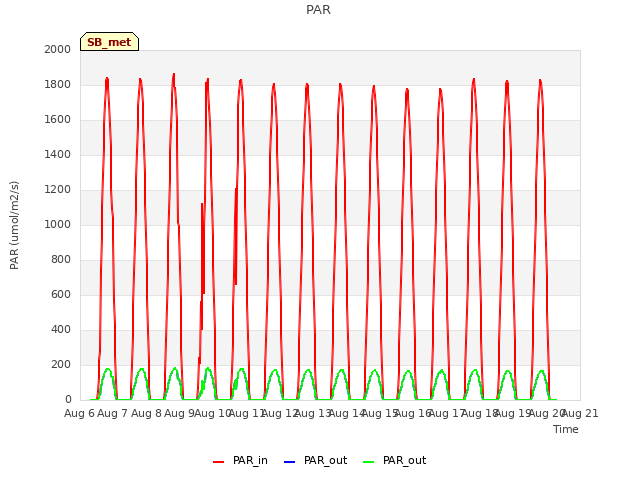Click the x-axis date label Aug 6
Image resolution: width=640 pixels, height=480 pixels.
point(79,413)
